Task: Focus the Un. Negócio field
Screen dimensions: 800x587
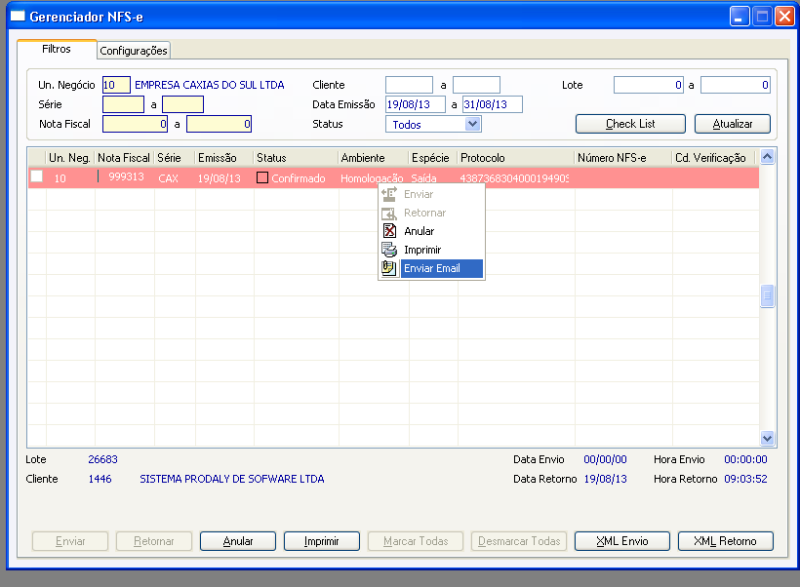Action: 116,85
